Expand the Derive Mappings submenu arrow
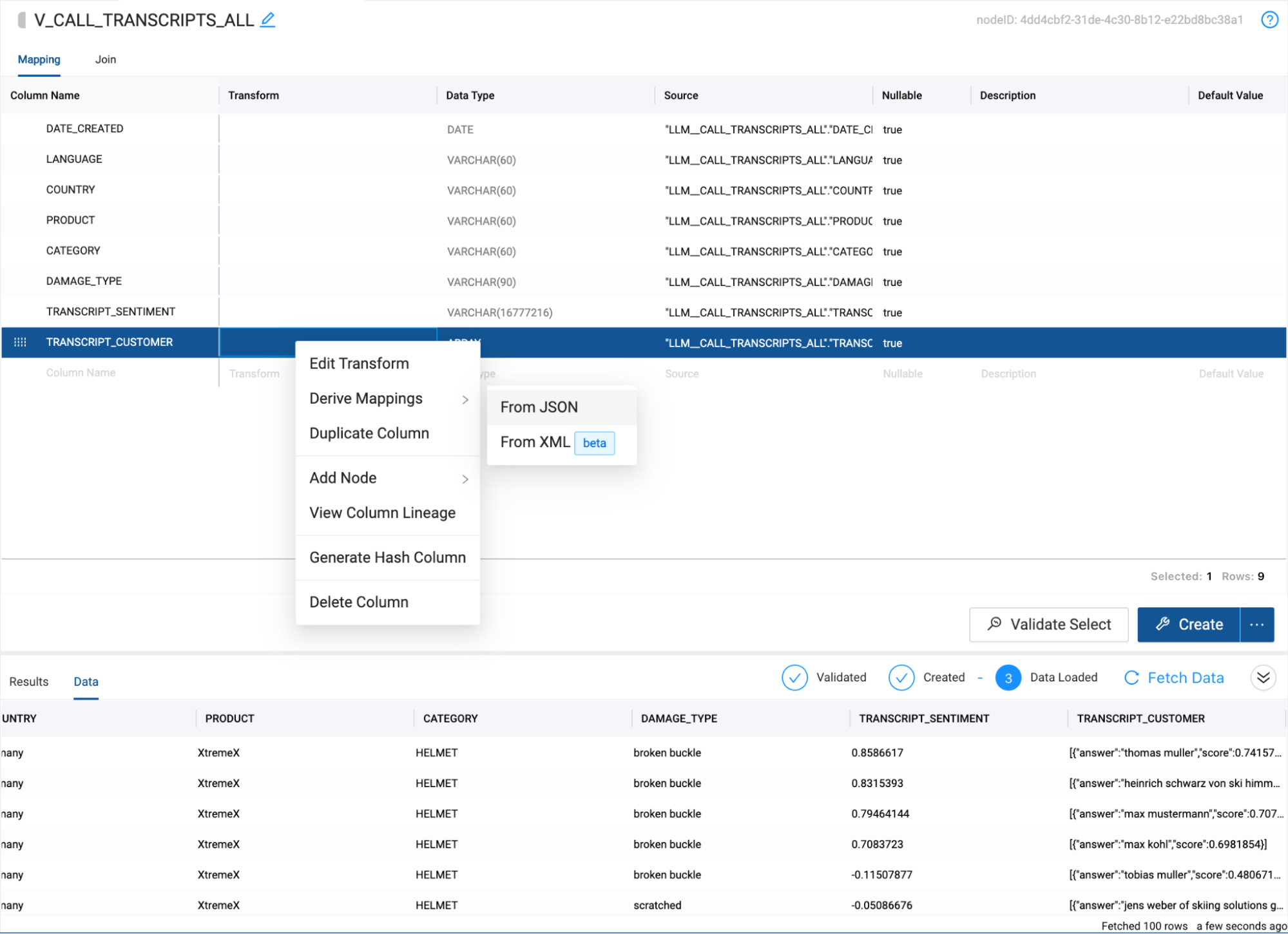The height and width of the screenshot is (934, 1288). 465,400
